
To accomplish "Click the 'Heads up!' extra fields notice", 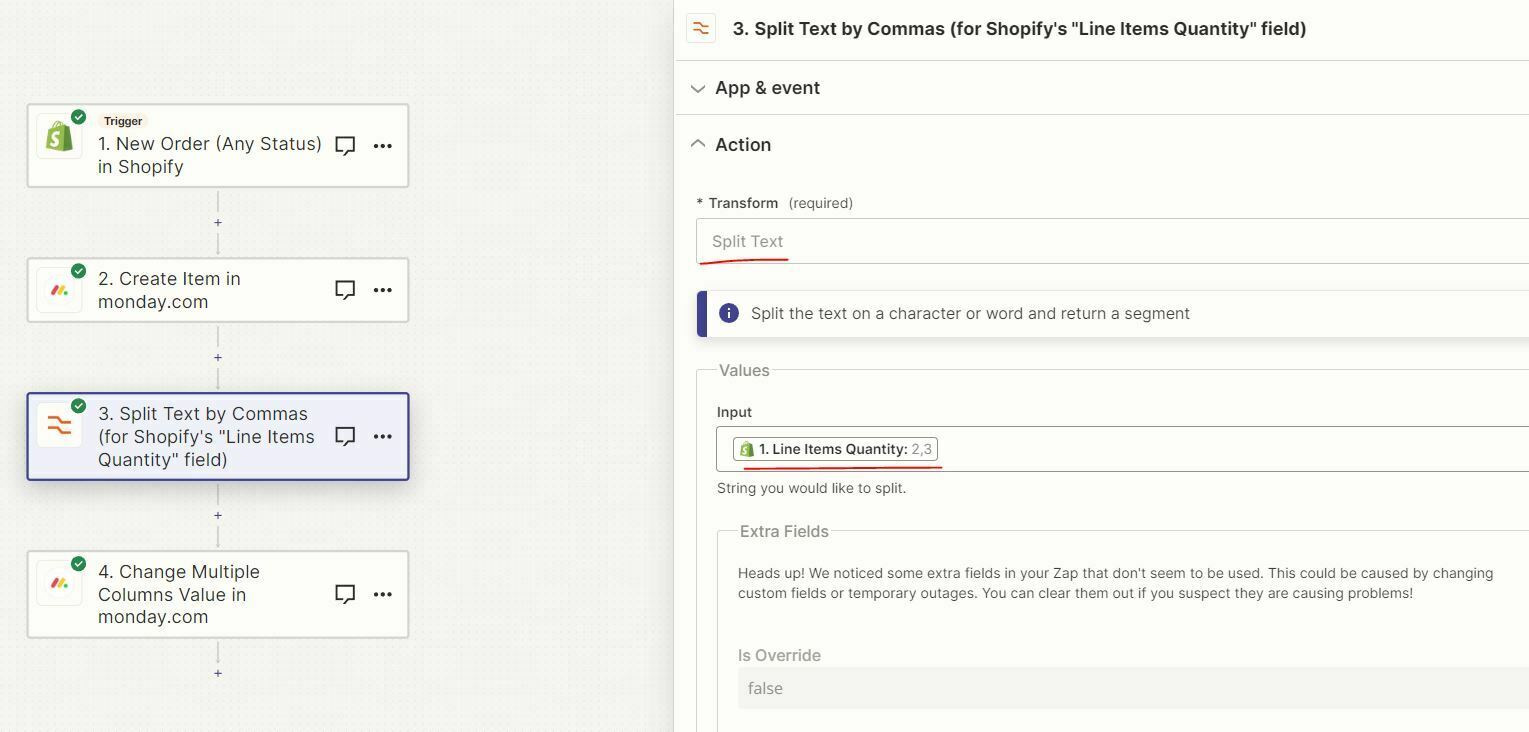I will click(x=1116, y=583).
